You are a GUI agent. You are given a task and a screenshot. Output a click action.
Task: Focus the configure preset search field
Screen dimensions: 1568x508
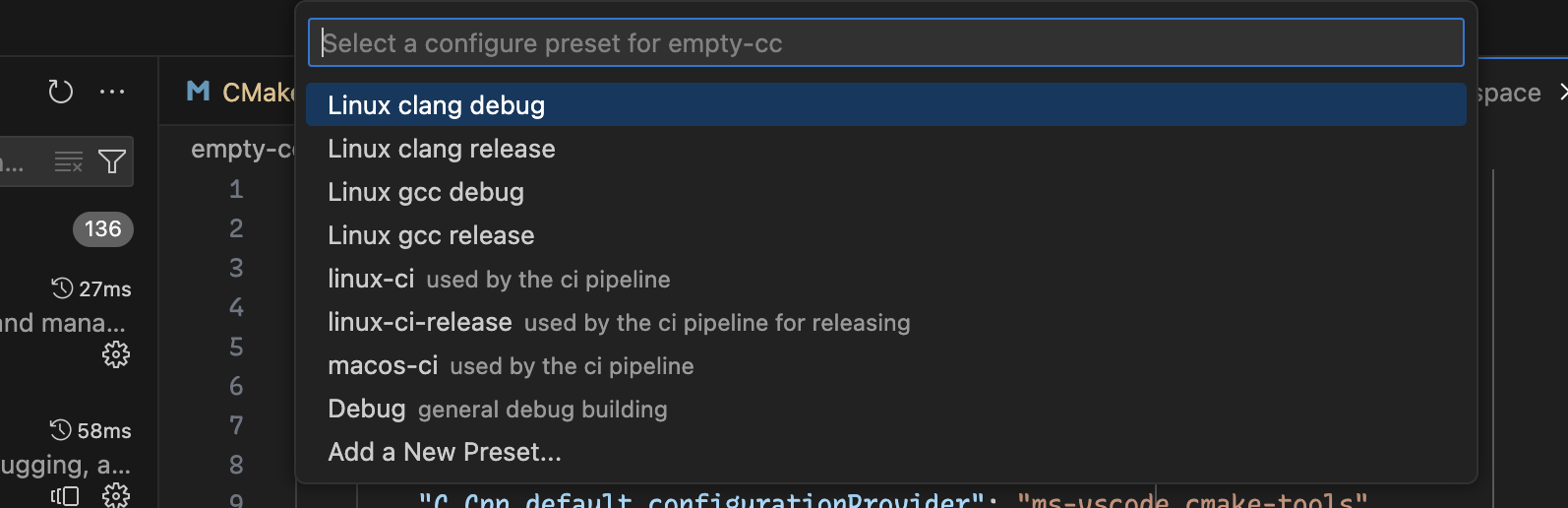[885, 43]
